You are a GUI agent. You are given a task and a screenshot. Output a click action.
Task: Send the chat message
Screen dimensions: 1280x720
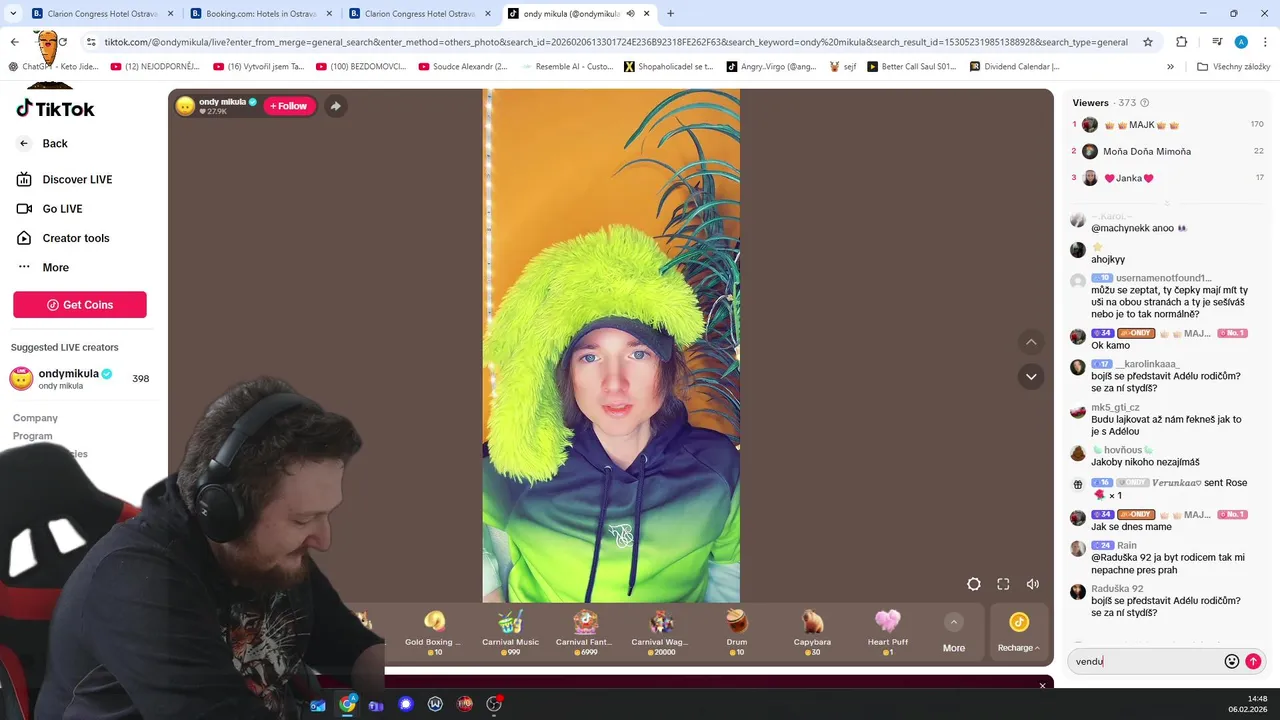(1253, 661)
